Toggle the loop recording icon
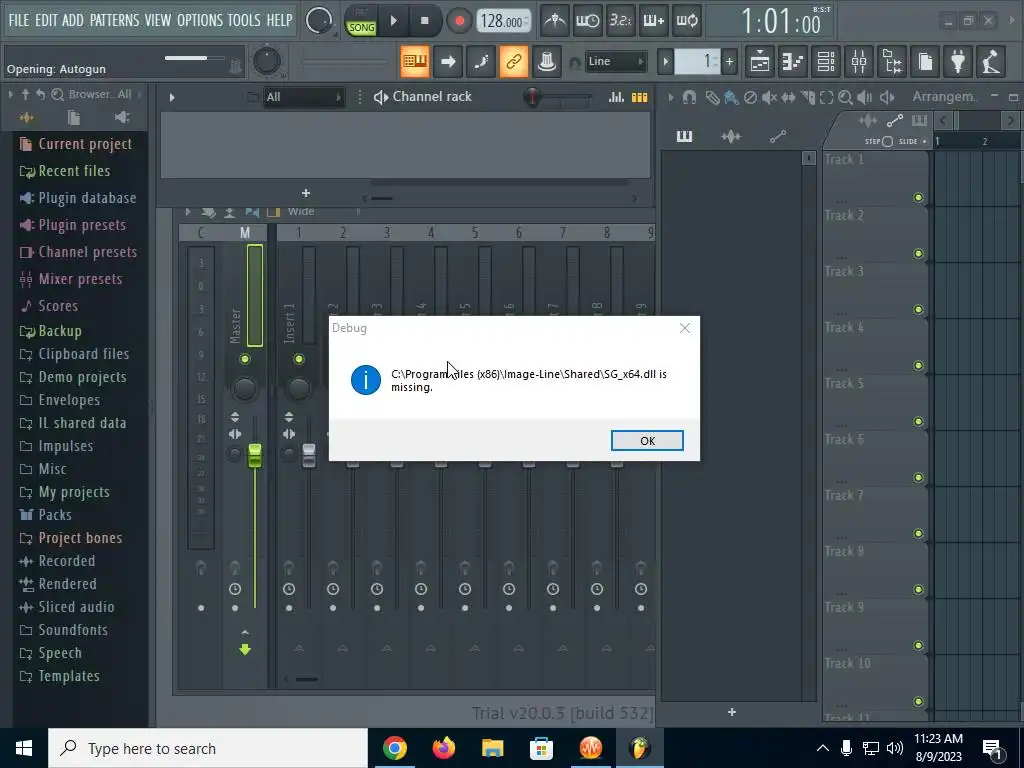Image resolution: width=1024 pixels, height=768 pixels. click(x=687, y=21)
